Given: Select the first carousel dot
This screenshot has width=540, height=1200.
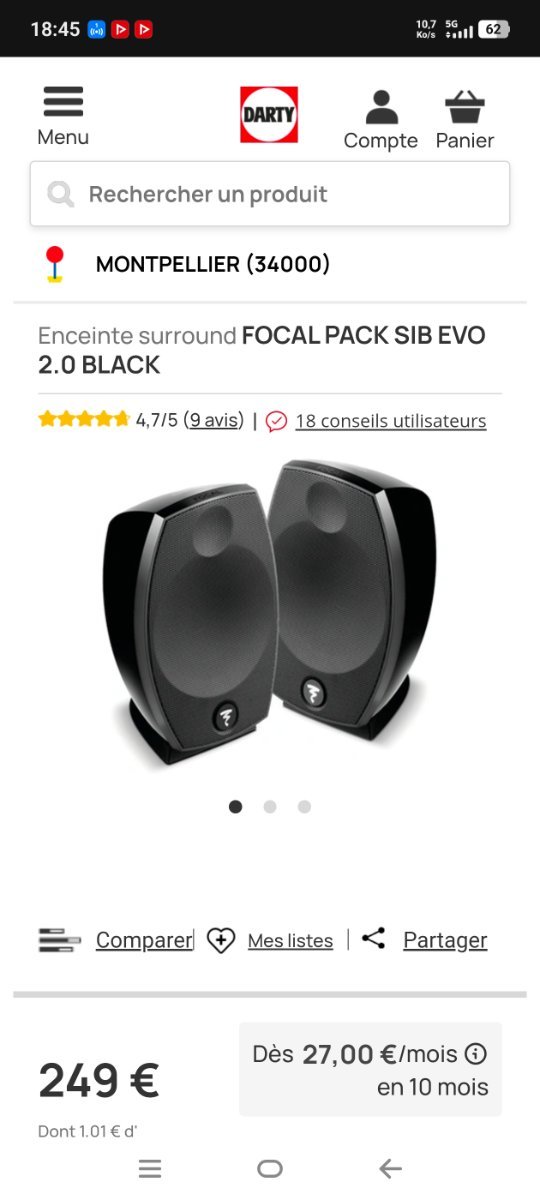Looking at the screenshot, I should click(236, 806).
